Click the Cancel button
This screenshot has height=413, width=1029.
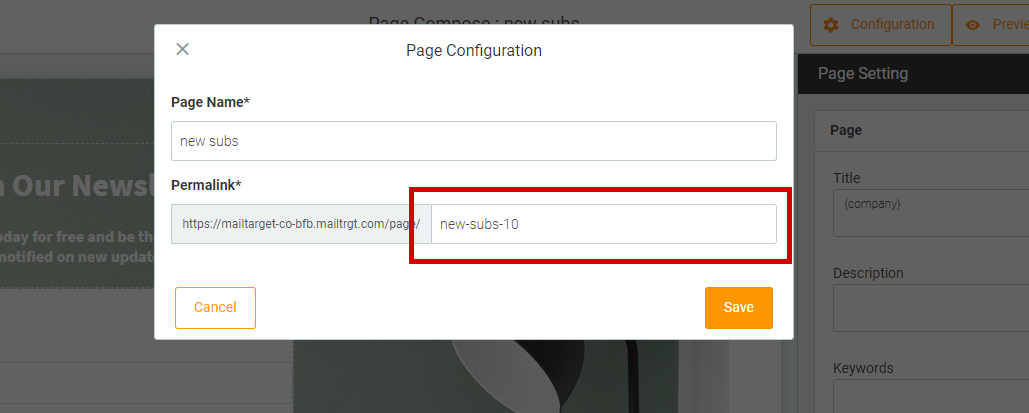coord(215,307)
